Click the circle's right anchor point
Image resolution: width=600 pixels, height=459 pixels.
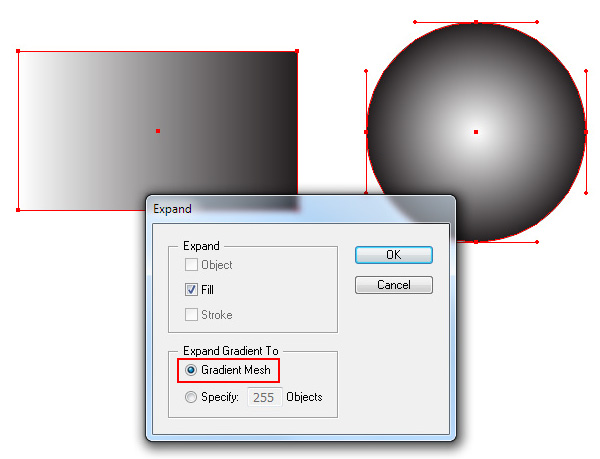[x=586, y=132]
